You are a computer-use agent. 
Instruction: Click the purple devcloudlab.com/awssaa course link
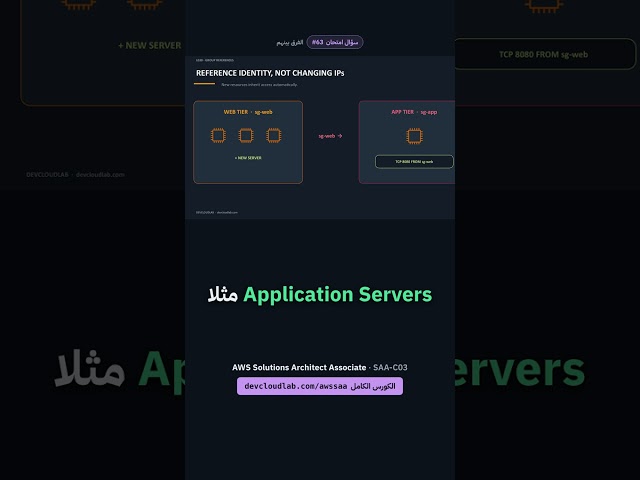coord(320,386)
